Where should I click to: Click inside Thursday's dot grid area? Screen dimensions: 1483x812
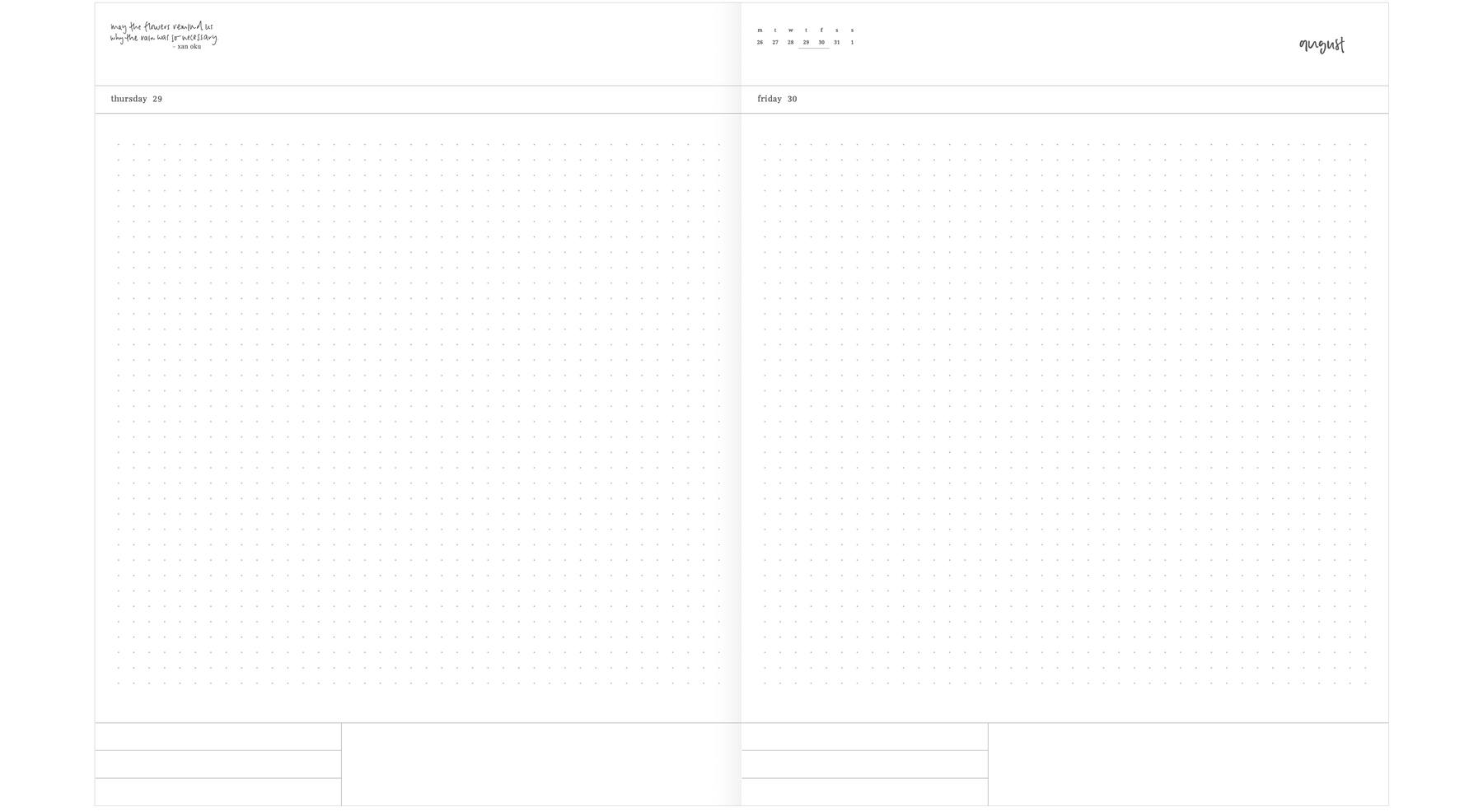pyautogui.click(x=419, y=413)
